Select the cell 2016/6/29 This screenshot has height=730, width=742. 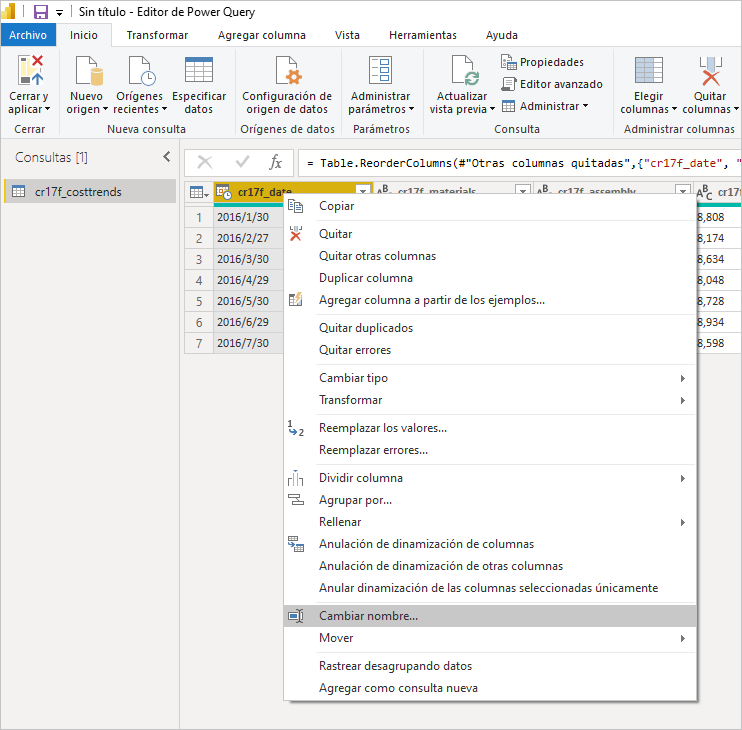pos(248,322)
